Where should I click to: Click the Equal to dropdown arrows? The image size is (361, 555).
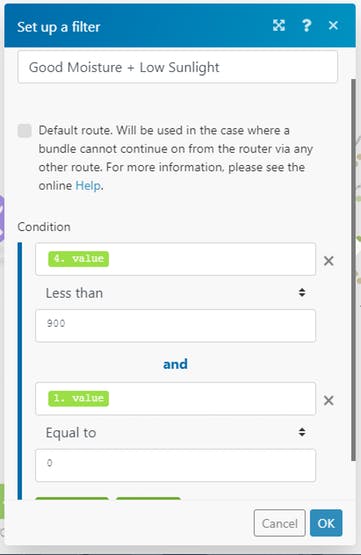click(302, 432)
